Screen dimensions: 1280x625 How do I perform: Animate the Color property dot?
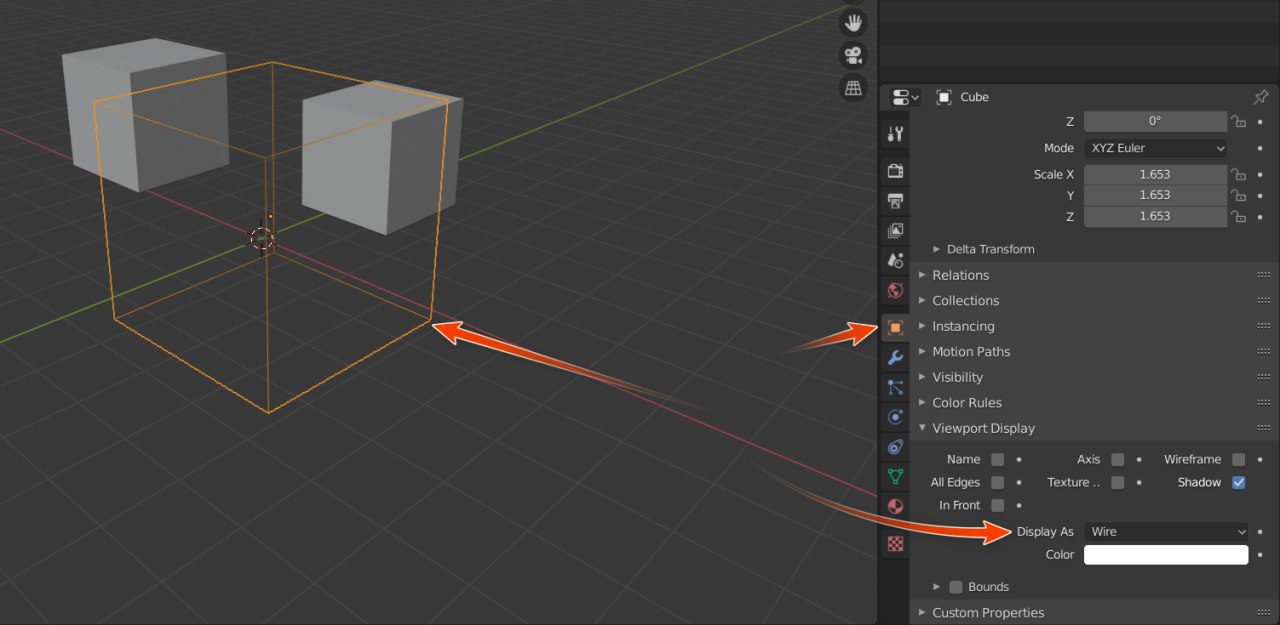(x=1260, y=554)
